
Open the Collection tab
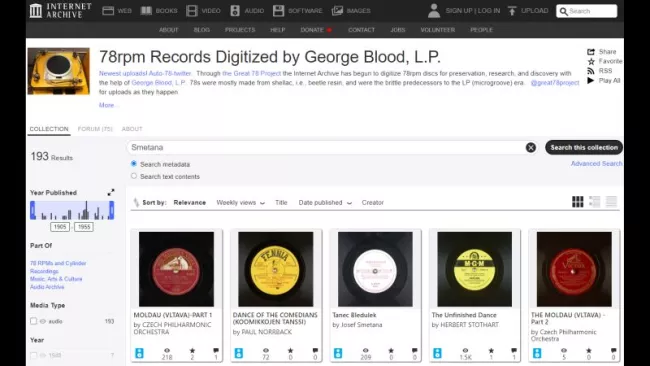tap(49, 129)
